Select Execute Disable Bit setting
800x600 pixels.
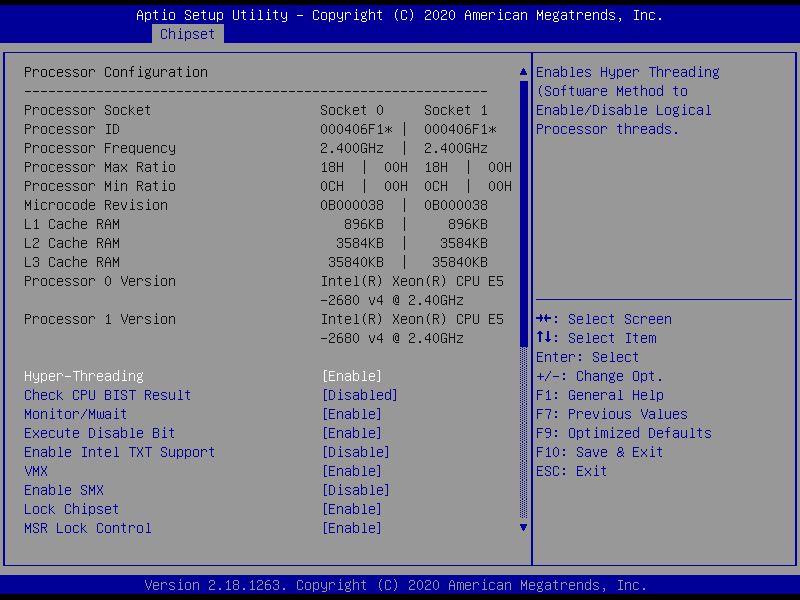(x=99, y=433)
